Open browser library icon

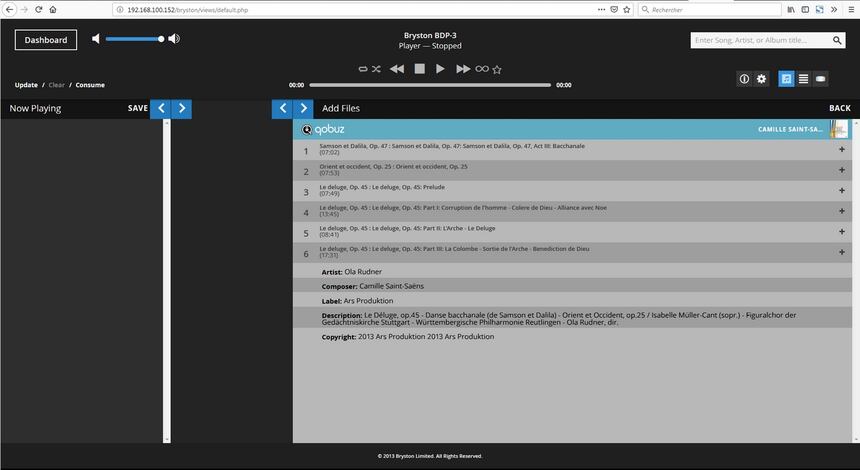coord(791,9)
